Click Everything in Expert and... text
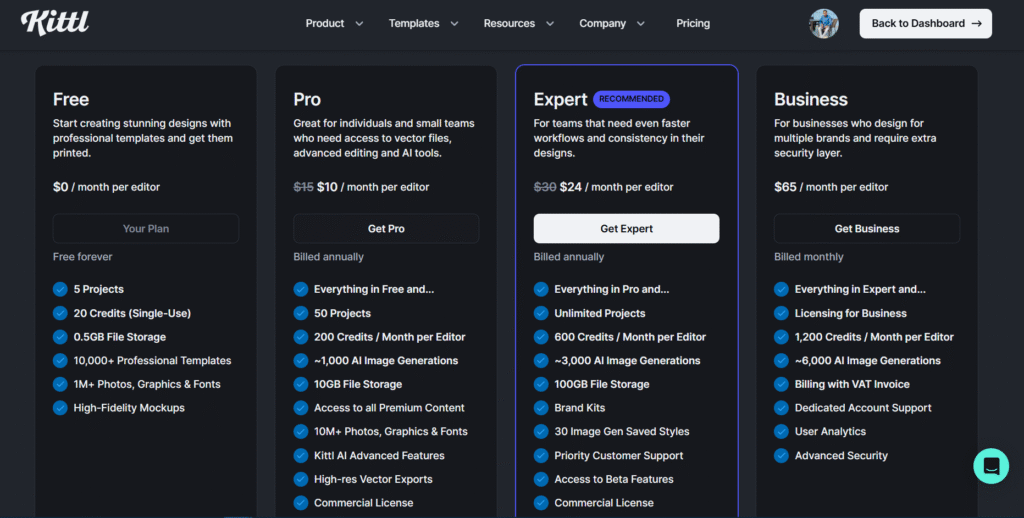Screen dimensions: 1024x518 point(859,289)
